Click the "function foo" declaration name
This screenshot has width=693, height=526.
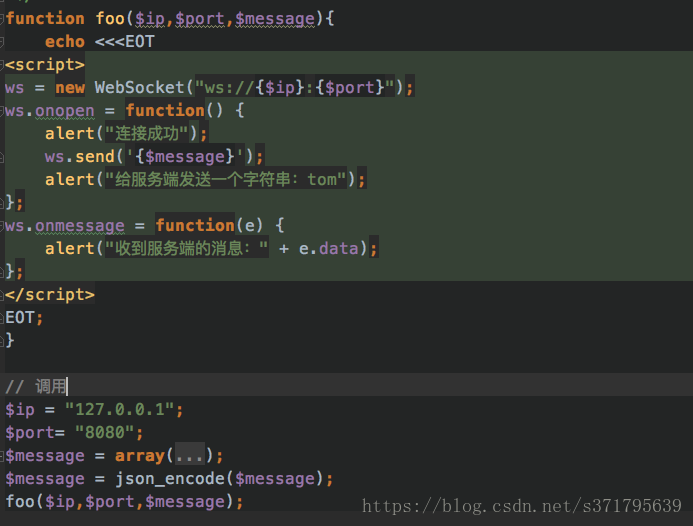(110, 19)
